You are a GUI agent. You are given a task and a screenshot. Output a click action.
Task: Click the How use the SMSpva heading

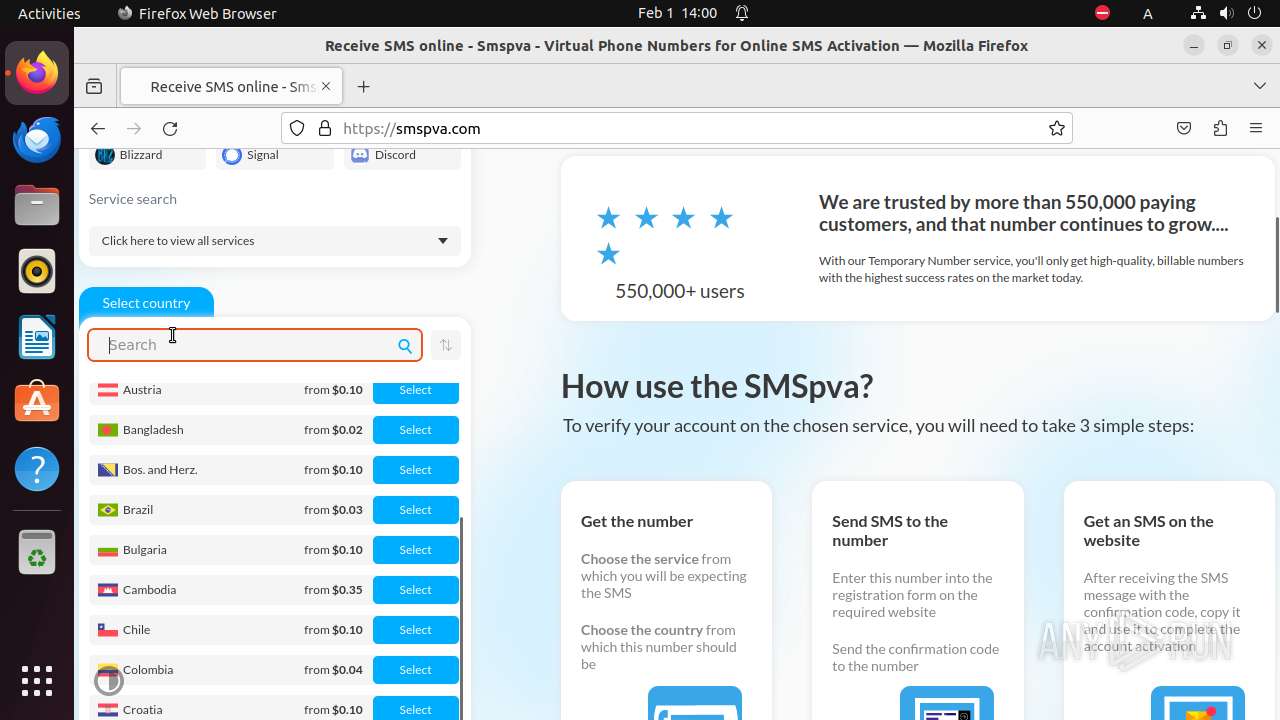coord(717,386)
